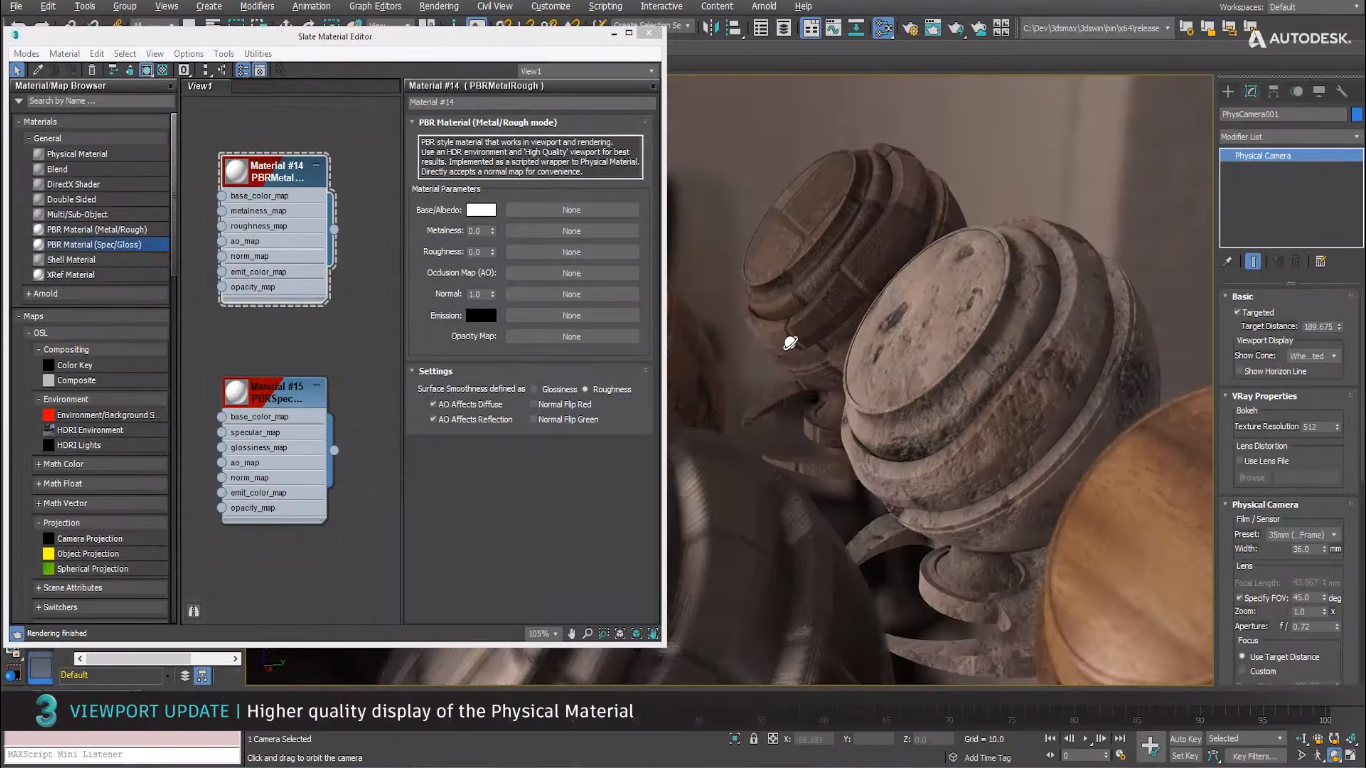Toggle the Targeted checkbox
The width and height of the screenshot is (1366, 768).
[1237, 312]
